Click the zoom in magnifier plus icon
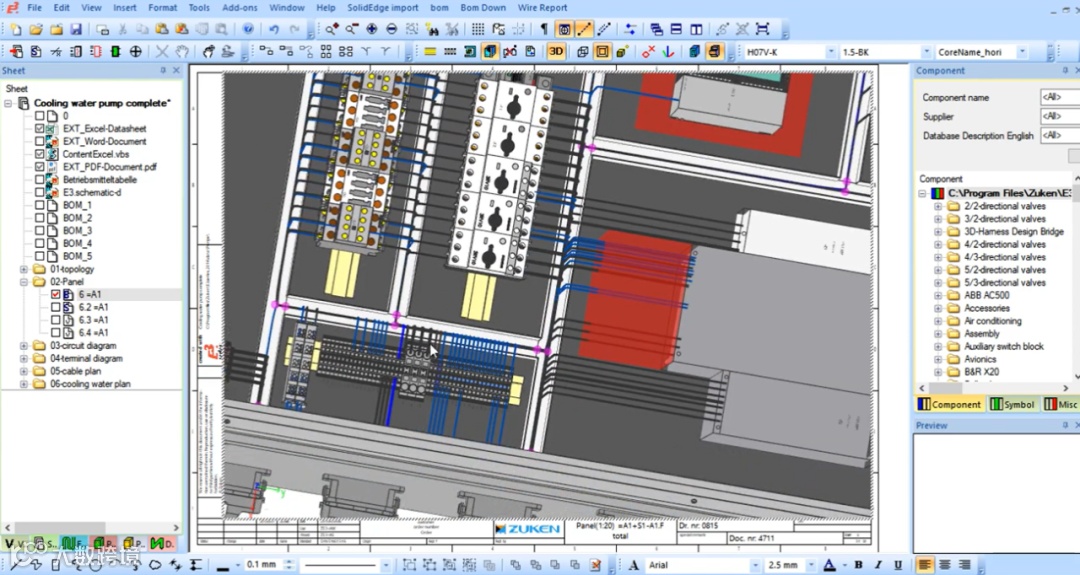The width and height of the screenshot is (1080, 575). click(x=331, y=30)
